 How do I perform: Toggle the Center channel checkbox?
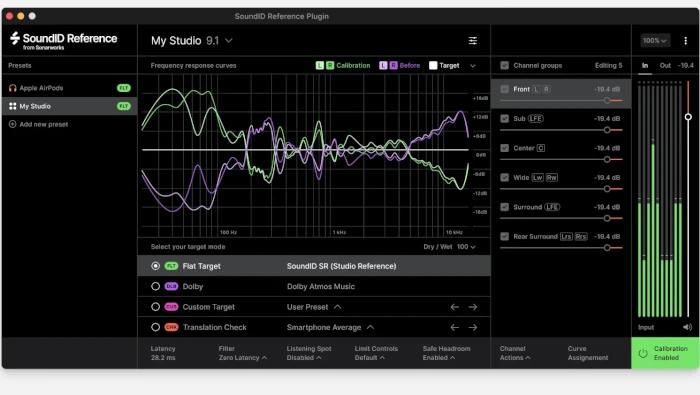click(504, 148)
